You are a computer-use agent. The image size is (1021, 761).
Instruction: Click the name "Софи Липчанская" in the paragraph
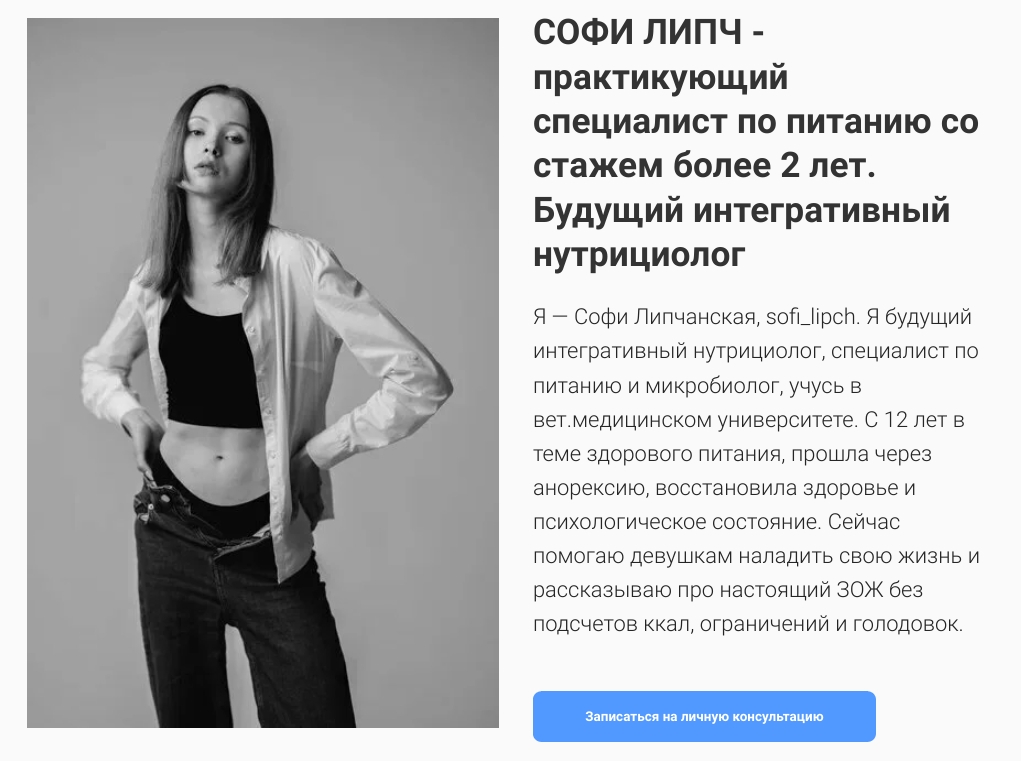664,317
